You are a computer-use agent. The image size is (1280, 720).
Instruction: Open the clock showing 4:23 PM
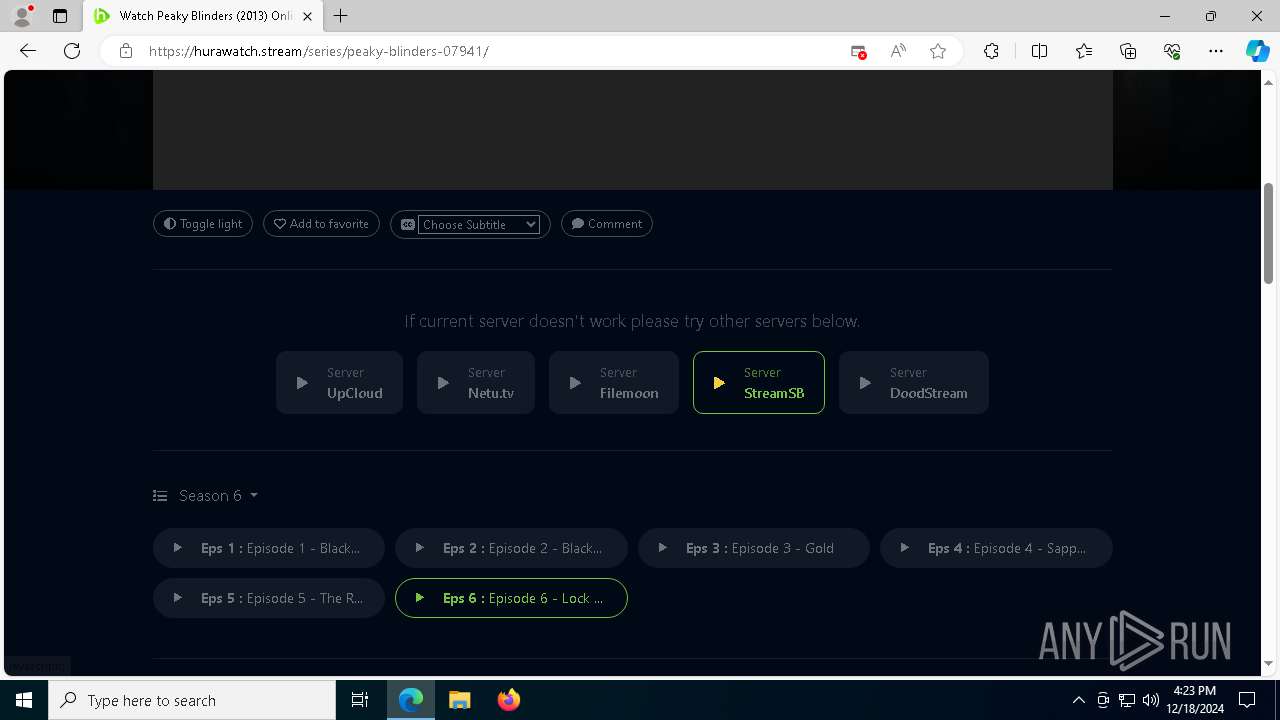1195,700
